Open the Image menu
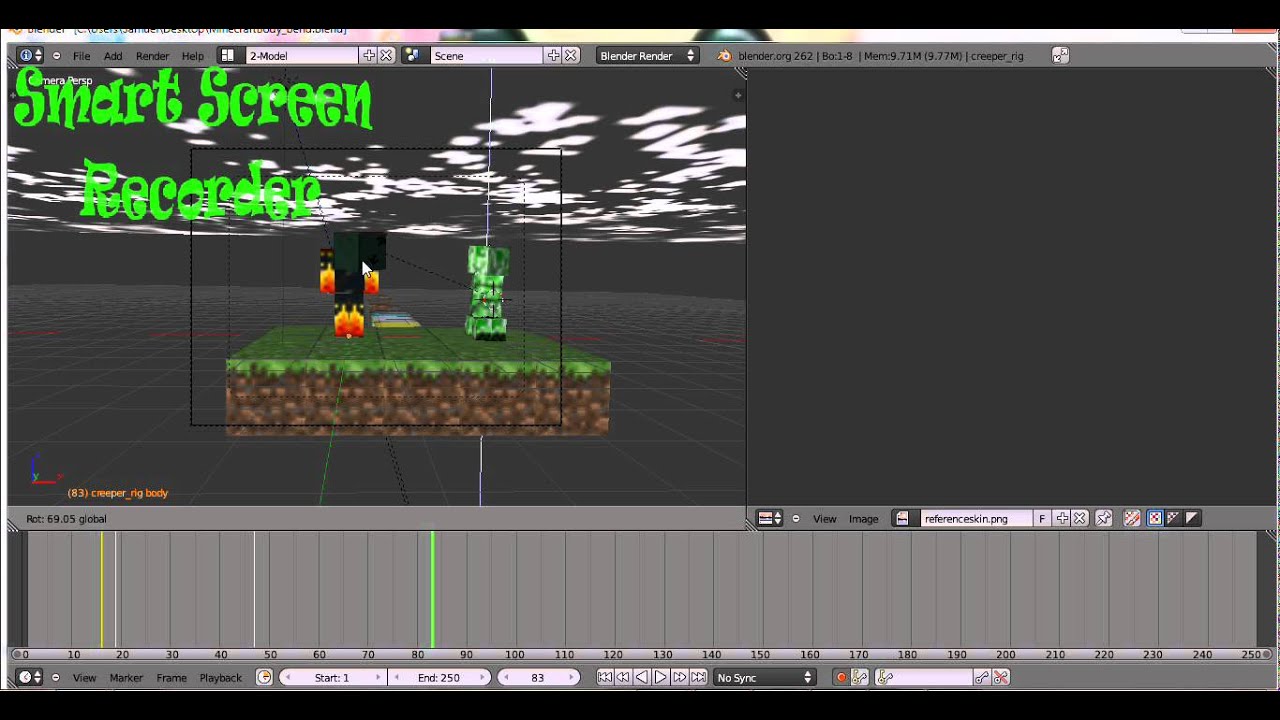Screen dimensions: 1280x720 pos(863,518)
